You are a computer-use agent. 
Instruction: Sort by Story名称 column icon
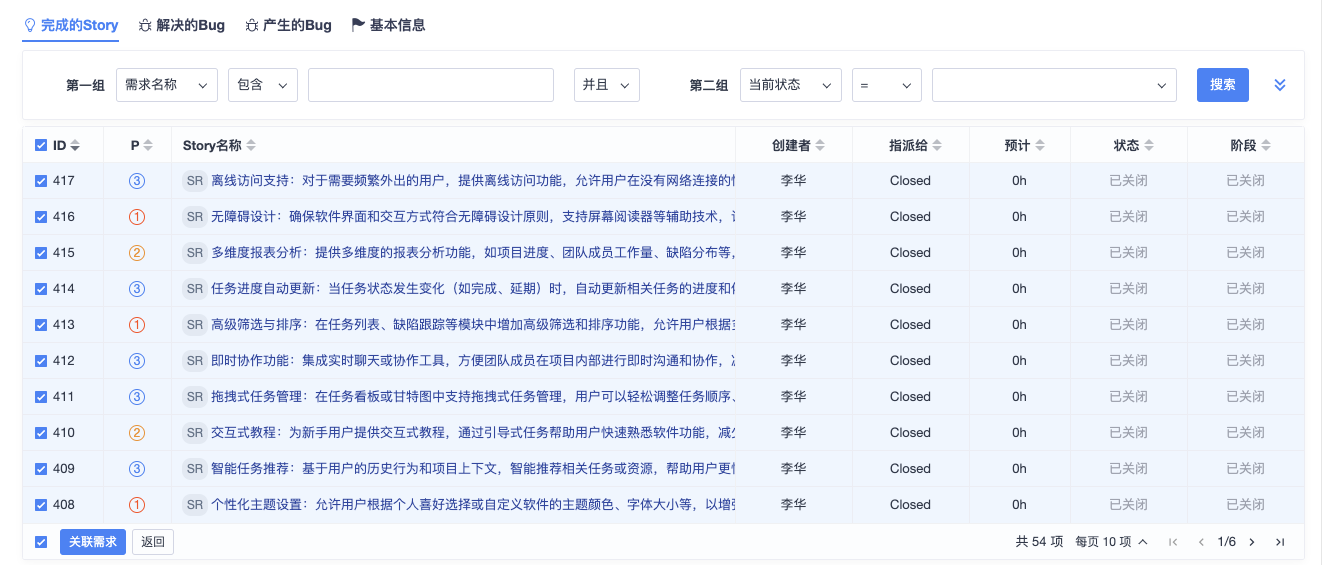251,146
